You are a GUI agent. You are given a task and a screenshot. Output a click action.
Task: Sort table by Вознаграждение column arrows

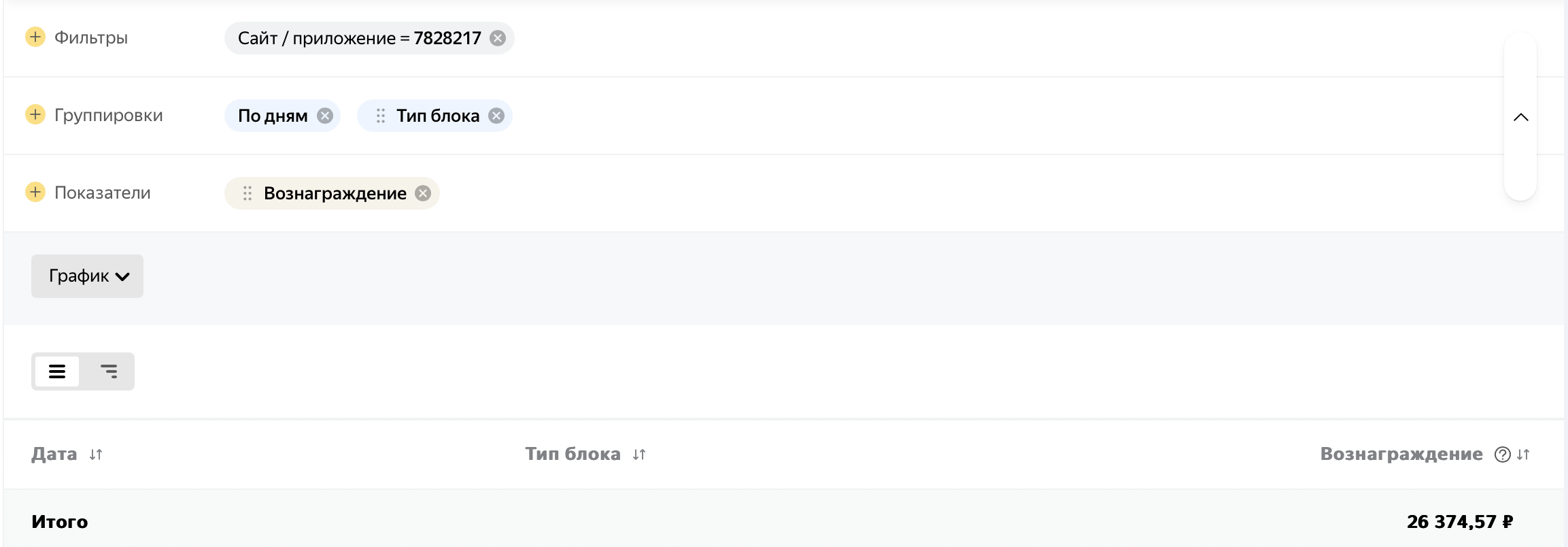coord(1523,454)
